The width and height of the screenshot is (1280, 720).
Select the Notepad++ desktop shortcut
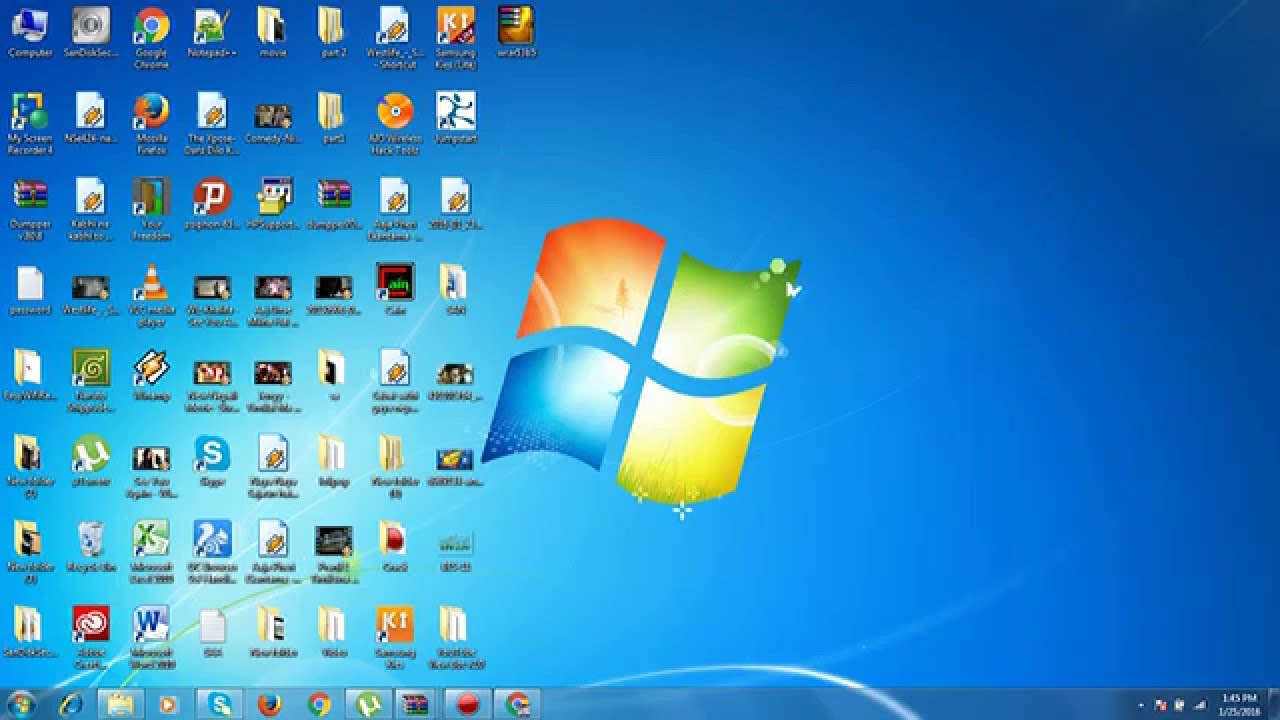(x=211, y=34)
